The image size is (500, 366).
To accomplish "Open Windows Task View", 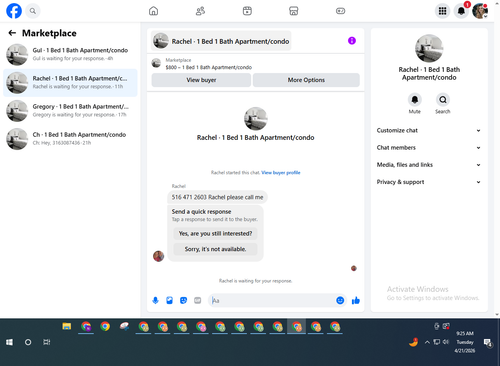I will (x=47, y=342).
